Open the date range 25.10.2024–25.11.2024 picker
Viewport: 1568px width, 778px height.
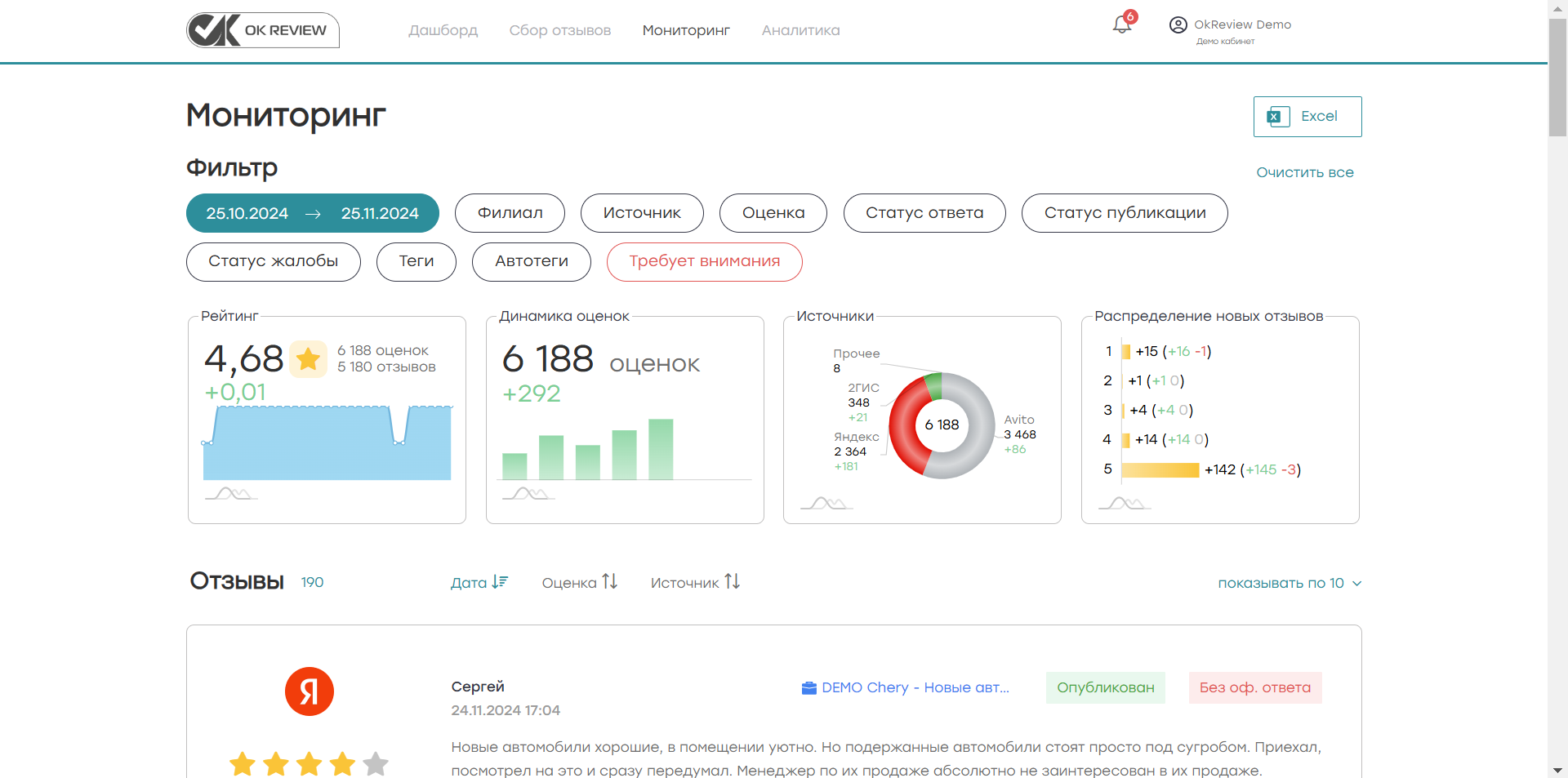click(x=312, y=213)
